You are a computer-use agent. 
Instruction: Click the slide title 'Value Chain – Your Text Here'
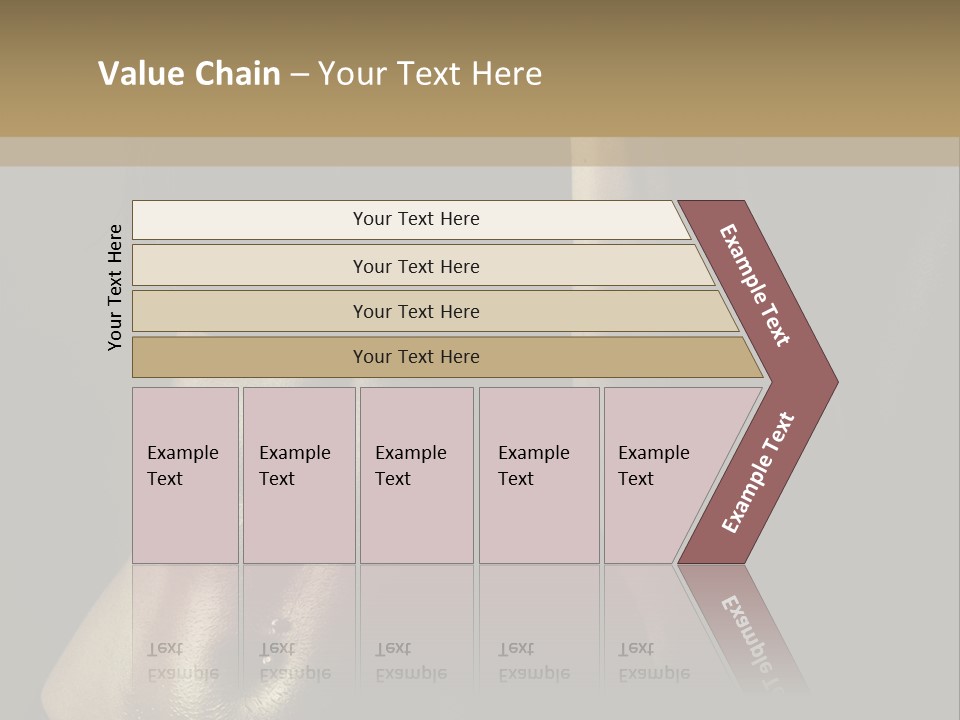pos(320,74)
